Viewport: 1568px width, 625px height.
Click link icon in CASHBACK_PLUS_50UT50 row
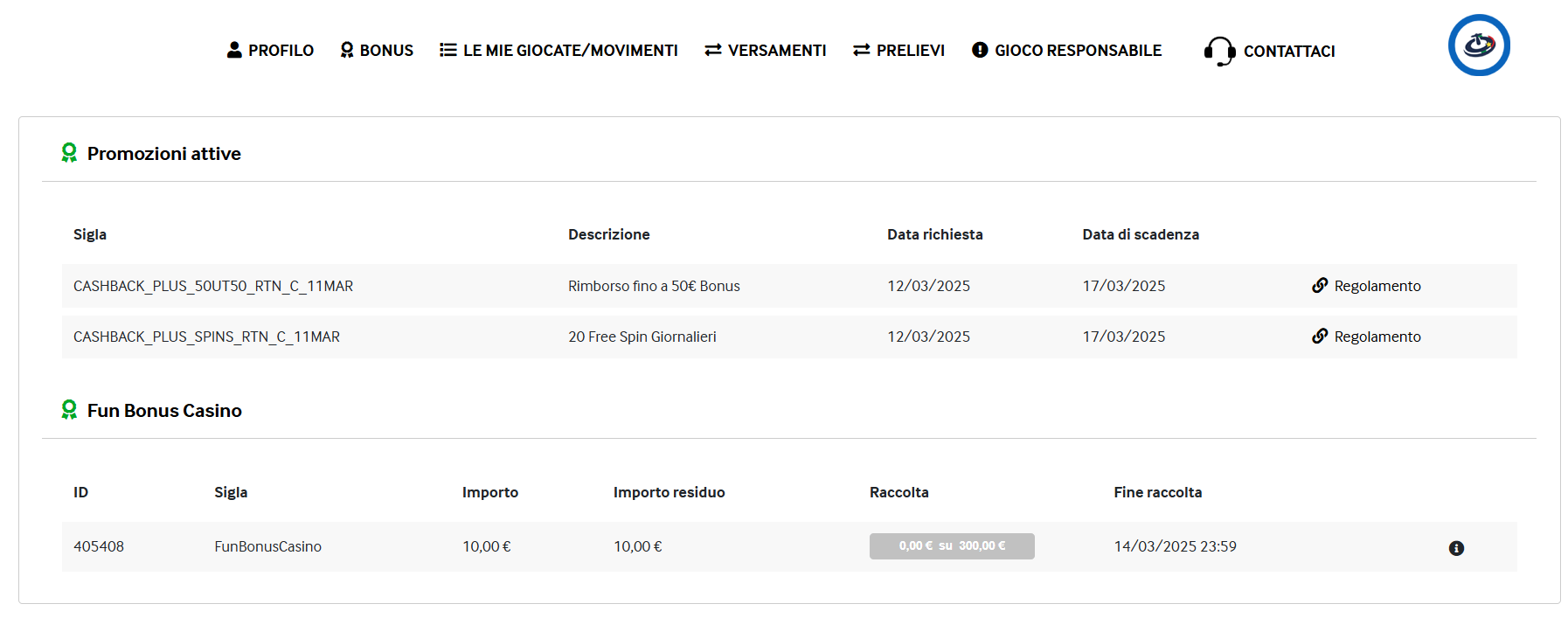pos(1320,286)
